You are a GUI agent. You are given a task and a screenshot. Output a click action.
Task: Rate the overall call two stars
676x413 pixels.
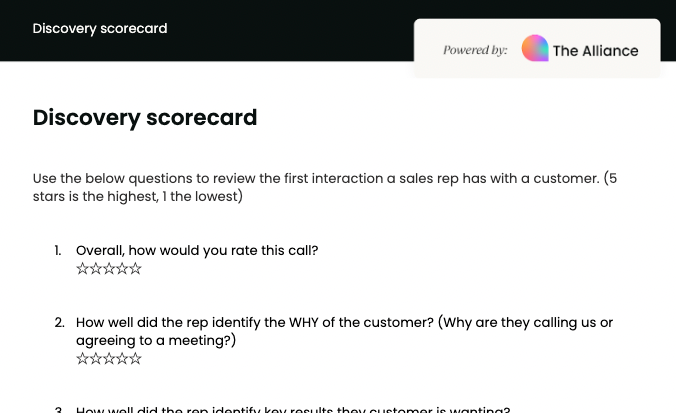click(x=96, y=269)
